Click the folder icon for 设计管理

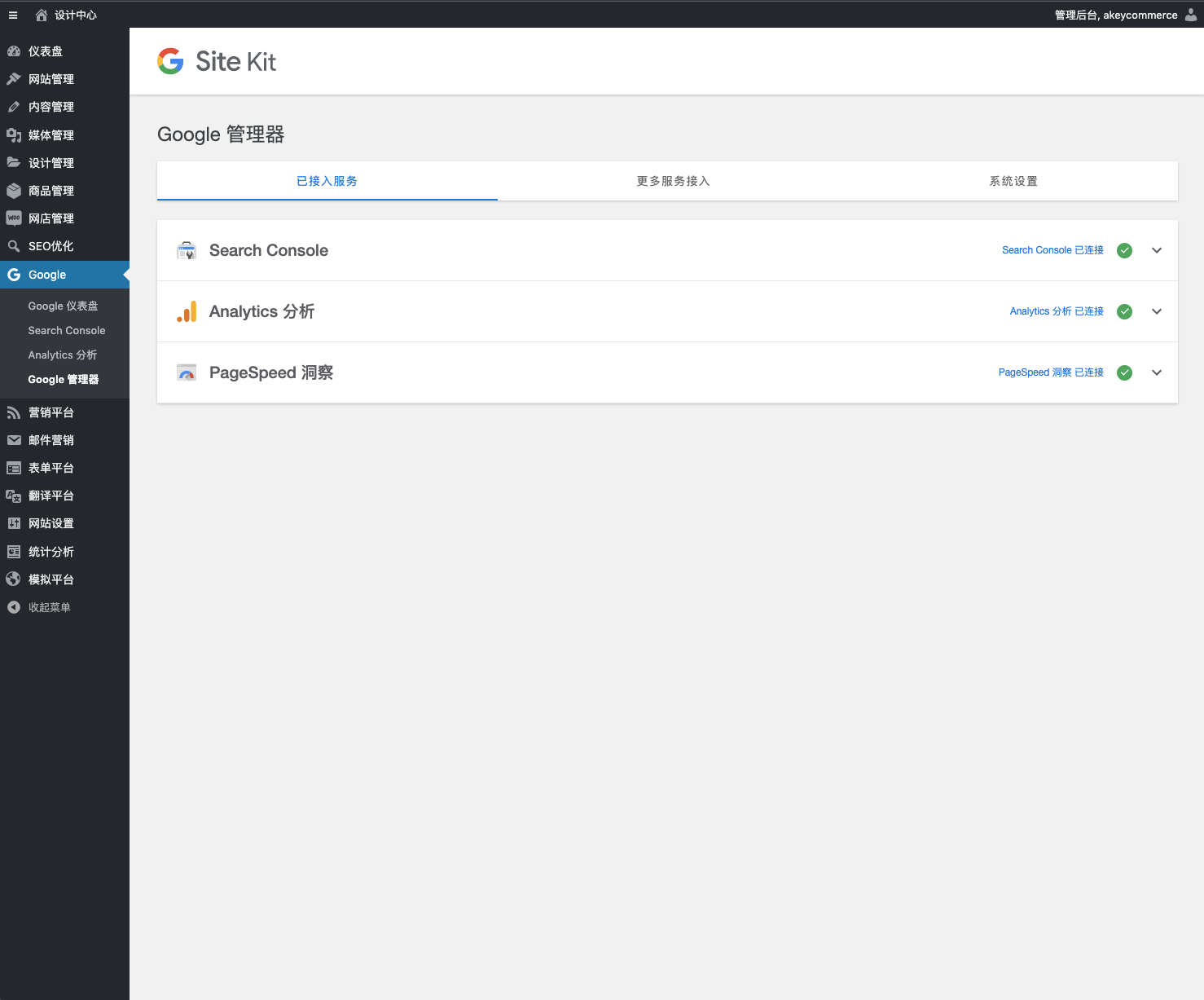coord(14,163)
